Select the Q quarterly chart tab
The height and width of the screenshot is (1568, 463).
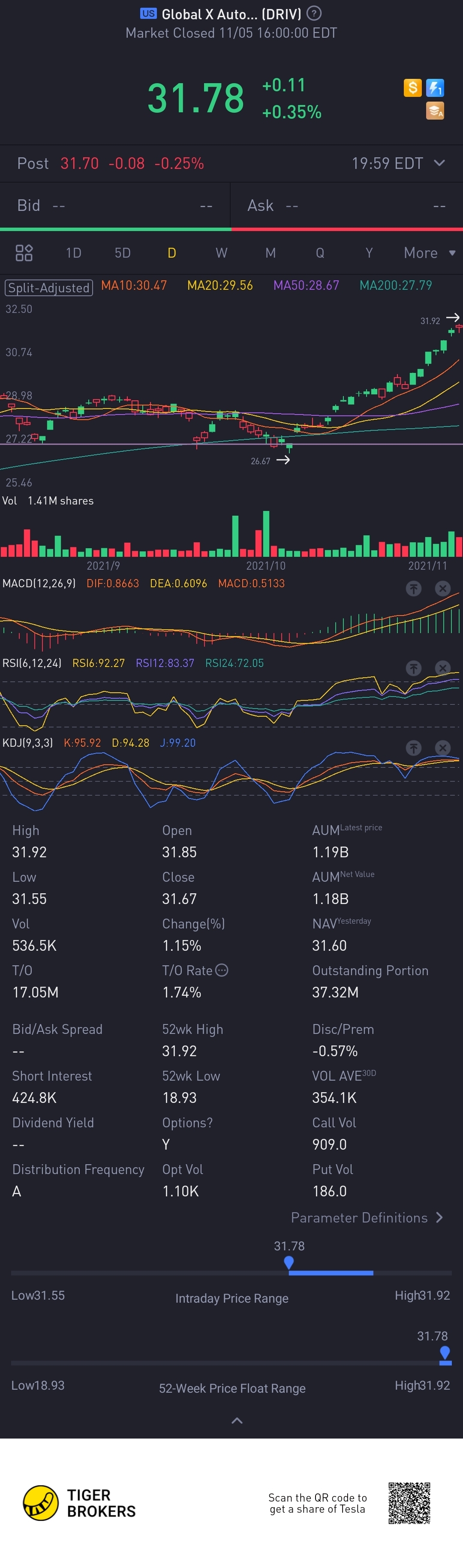pos(320,252)
